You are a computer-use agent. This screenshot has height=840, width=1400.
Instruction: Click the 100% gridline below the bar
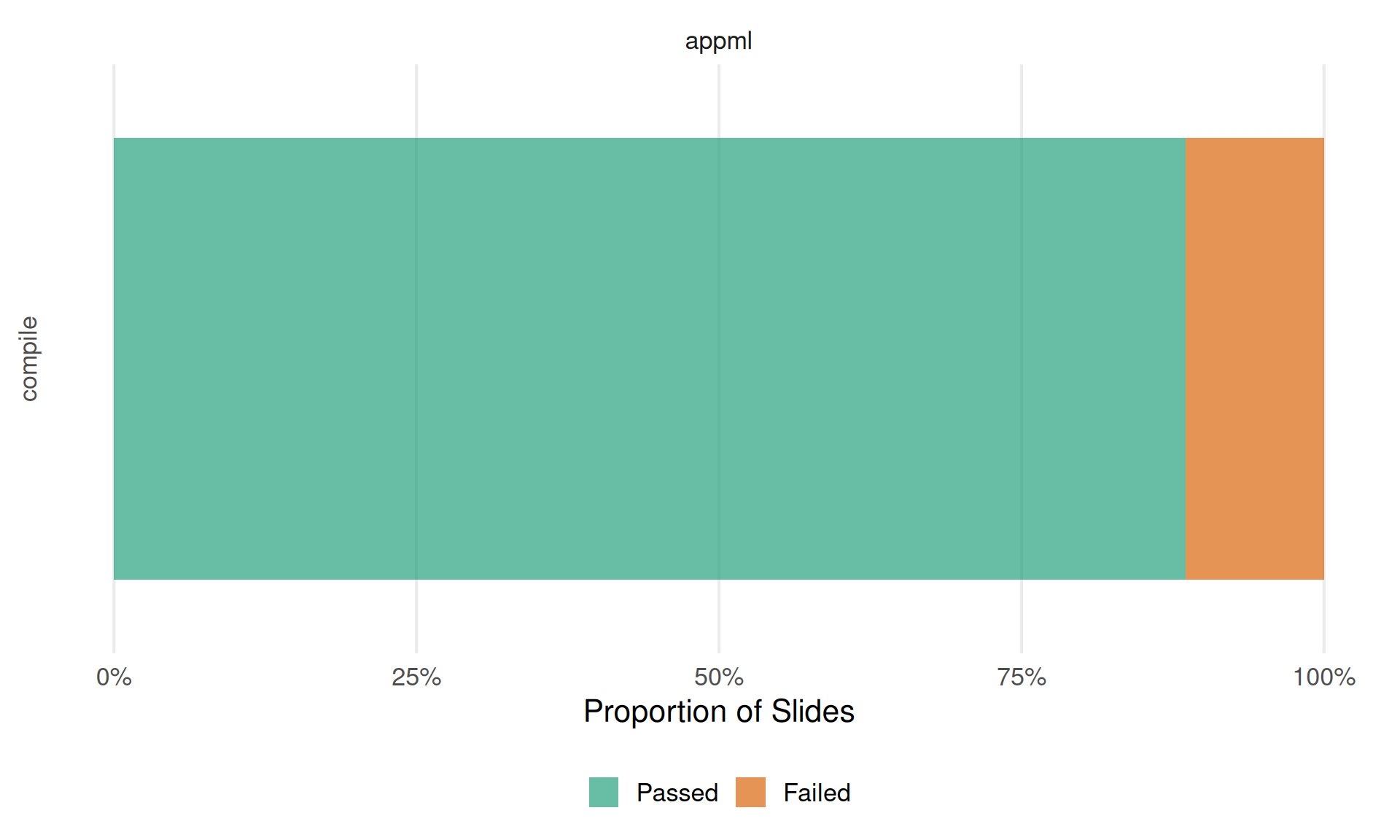1323,616
